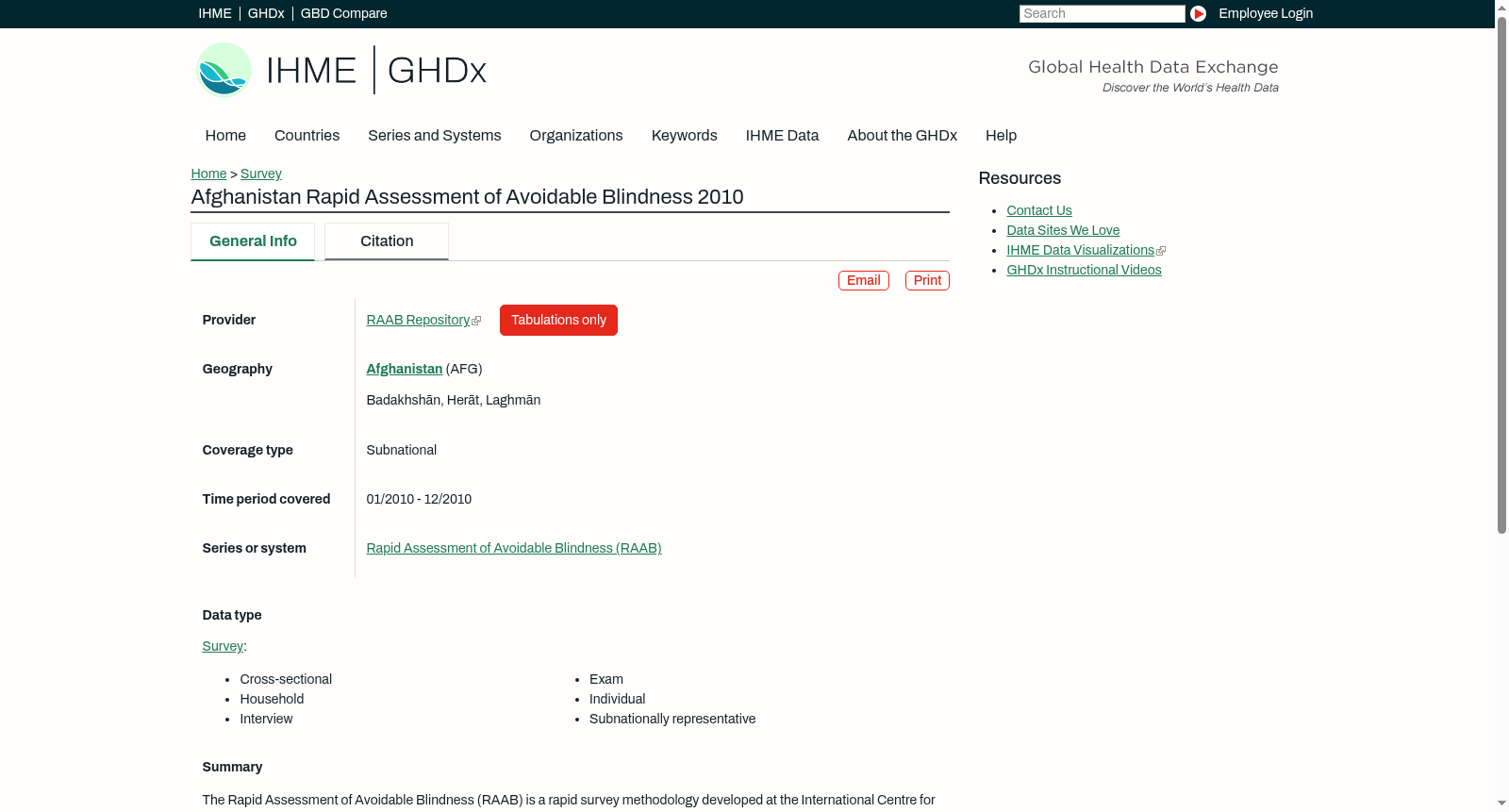Open the RAAB Repository provider link
This screenshot has width=1509, height=812.
418,321
